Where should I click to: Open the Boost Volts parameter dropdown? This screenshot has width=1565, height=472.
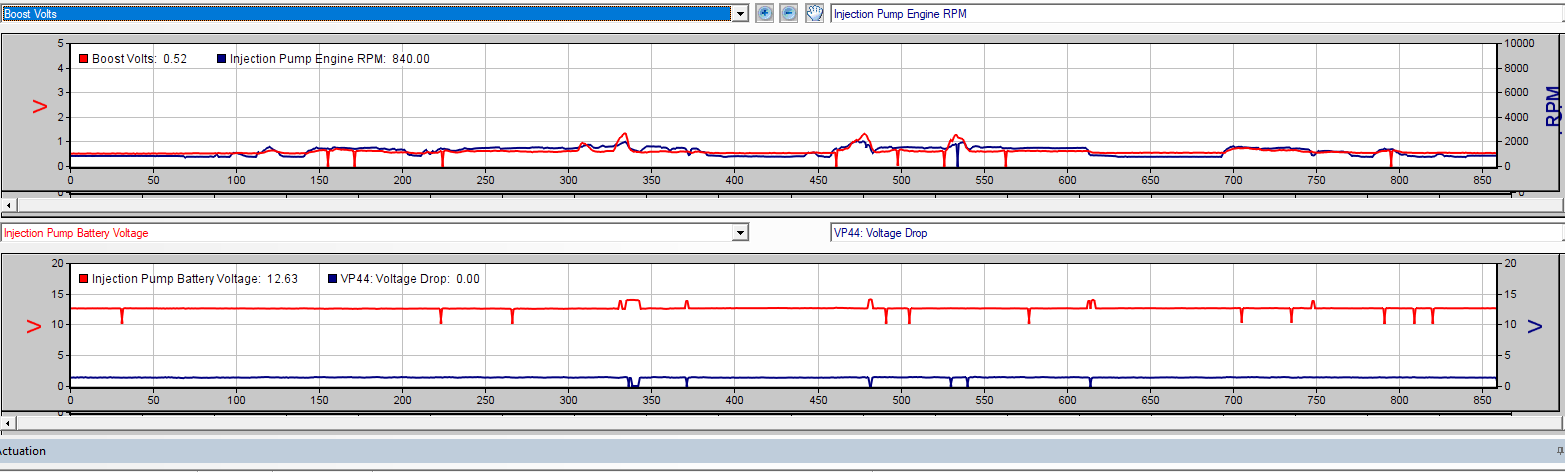pyautogui.click(x=740, y=14)
